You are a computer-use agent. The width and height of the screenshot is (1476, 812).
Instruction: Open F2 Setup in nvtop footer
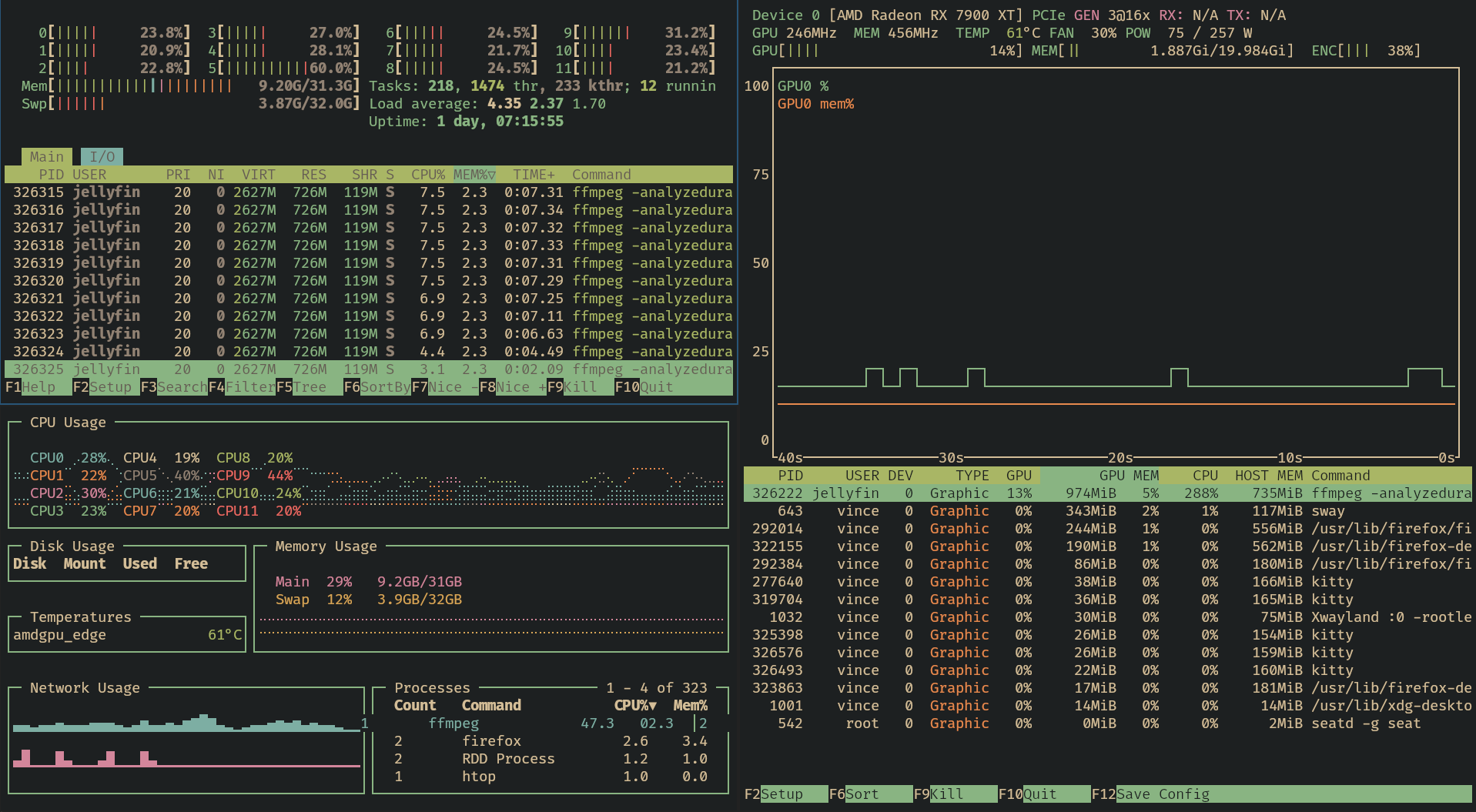point(774,794)
